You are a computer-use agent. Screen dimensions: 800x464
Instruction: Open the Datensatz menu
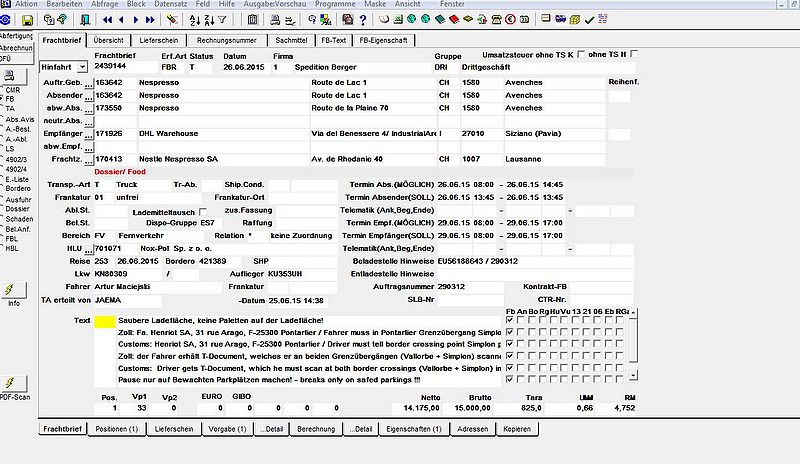(x=170, y=4)
